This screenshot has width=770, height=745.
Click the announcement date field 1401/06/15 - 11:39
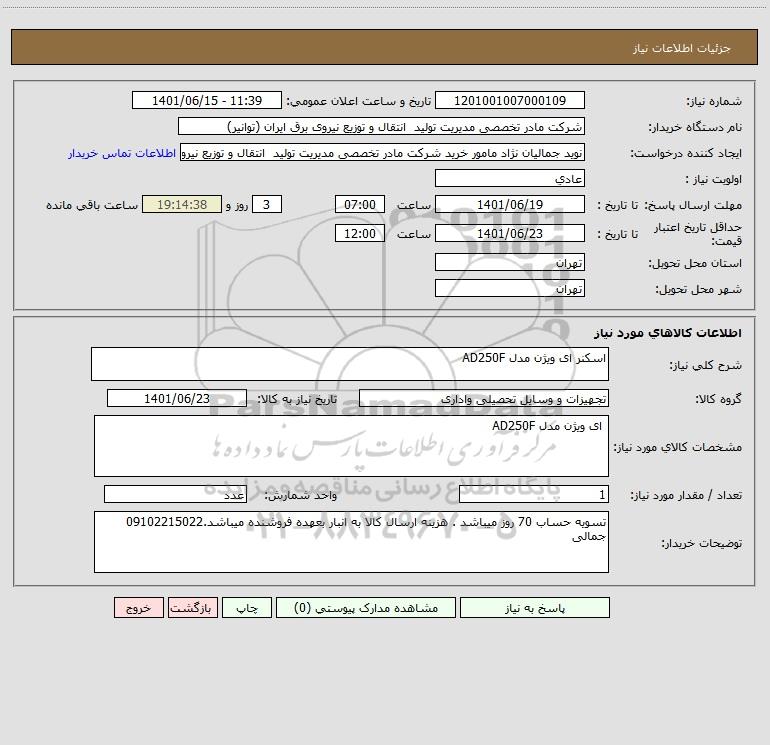[207, 100]
